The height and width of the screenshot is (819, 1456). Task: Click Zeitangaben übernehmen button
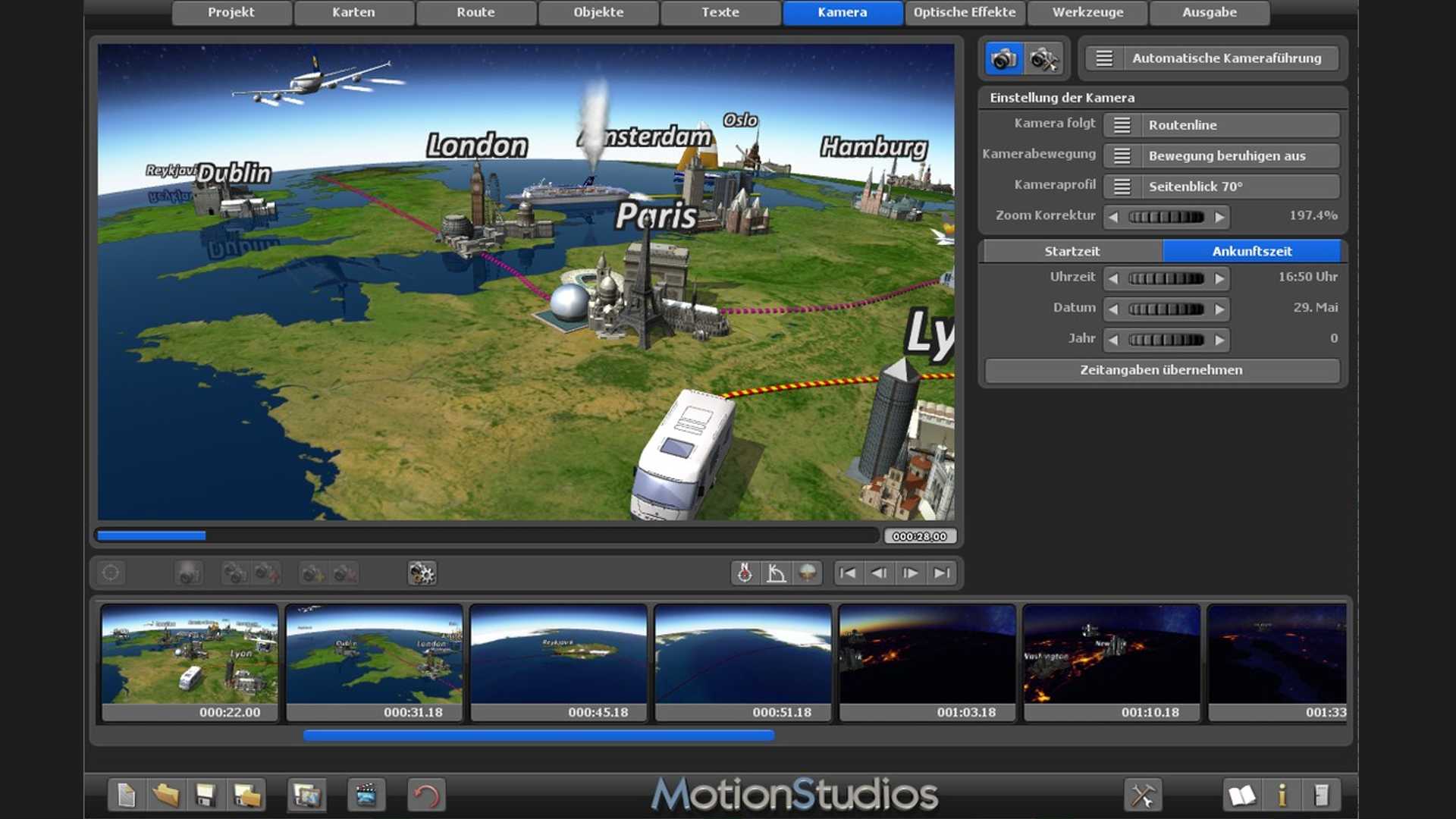tap(1161, 370)
